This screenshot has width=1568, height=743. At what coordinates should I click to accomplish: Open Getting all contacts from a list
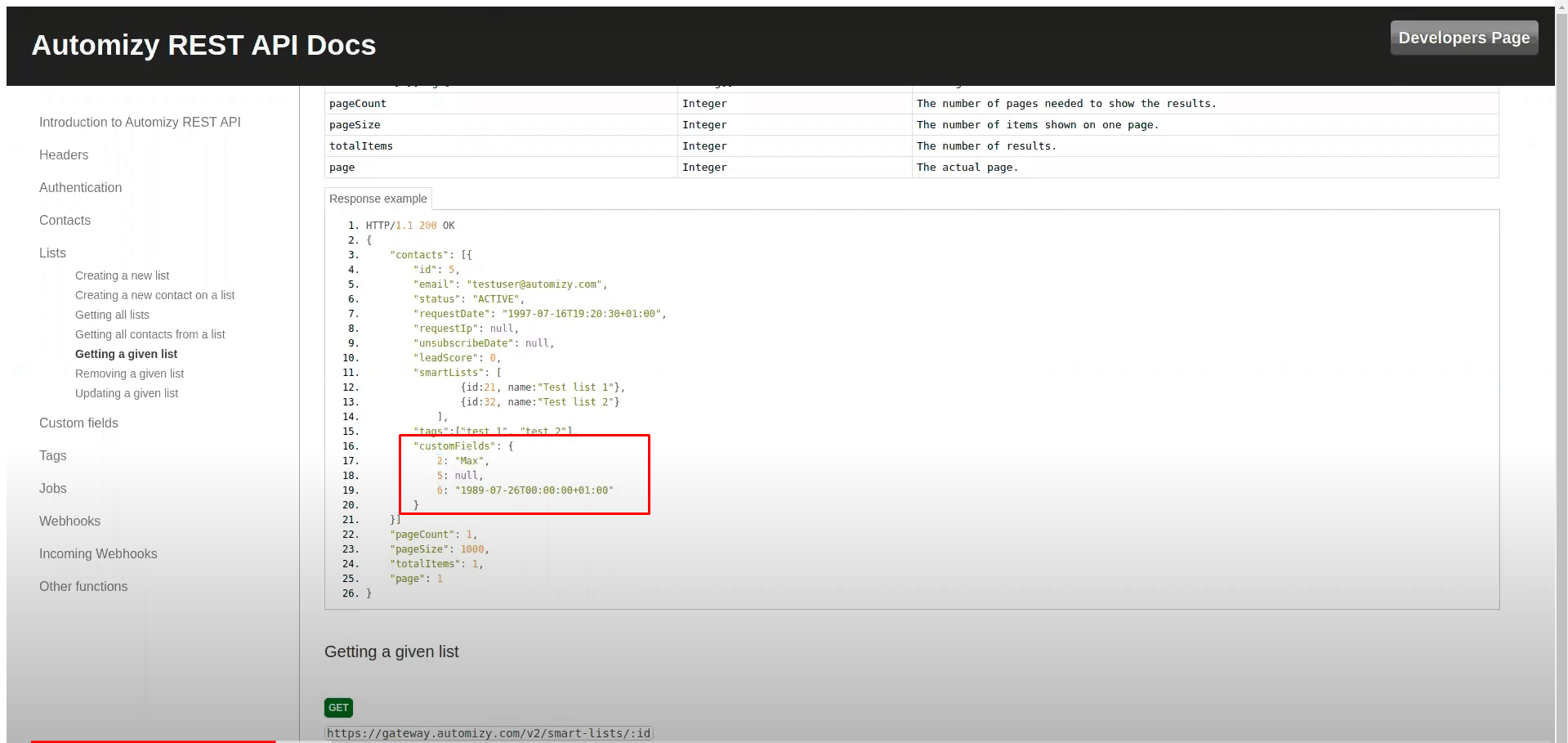[x=150, y=334]
